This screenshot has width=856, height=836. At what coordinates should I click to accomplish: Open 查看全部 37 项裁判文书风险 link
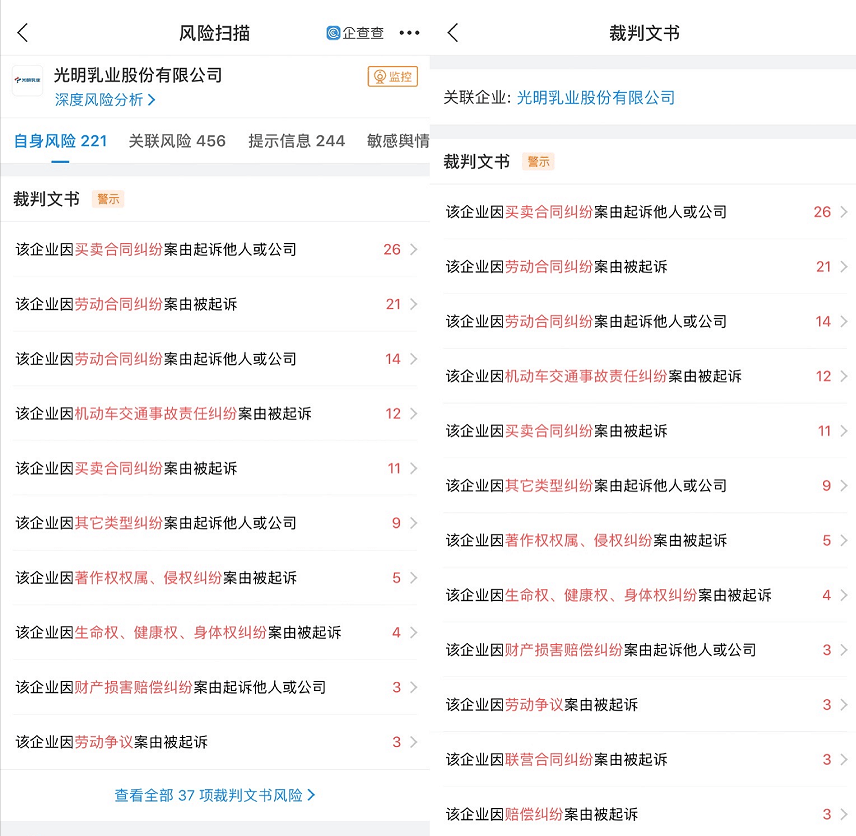(x=215, y=795)
